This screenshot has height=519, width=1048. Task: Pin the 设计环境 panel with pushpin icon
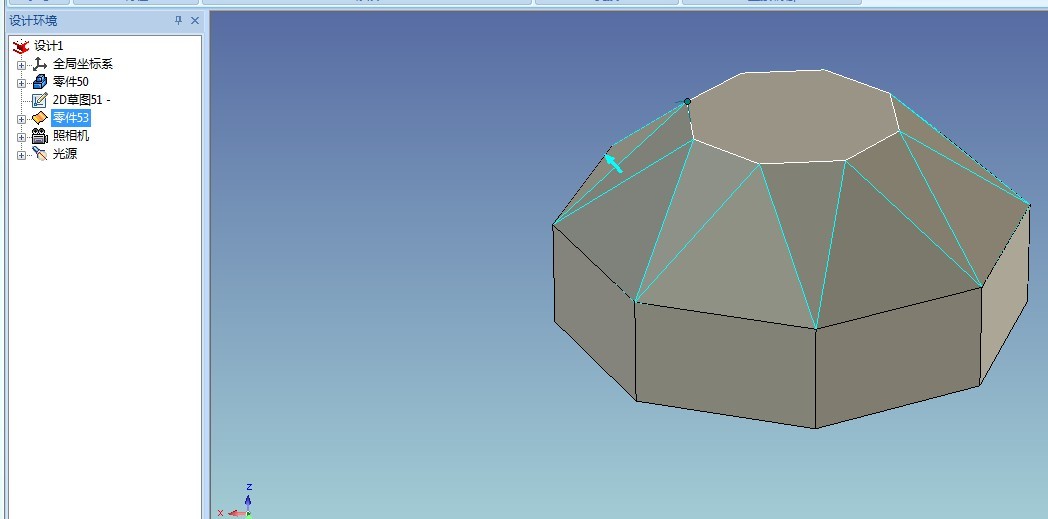pyautogui.click(x=178, y=20)
